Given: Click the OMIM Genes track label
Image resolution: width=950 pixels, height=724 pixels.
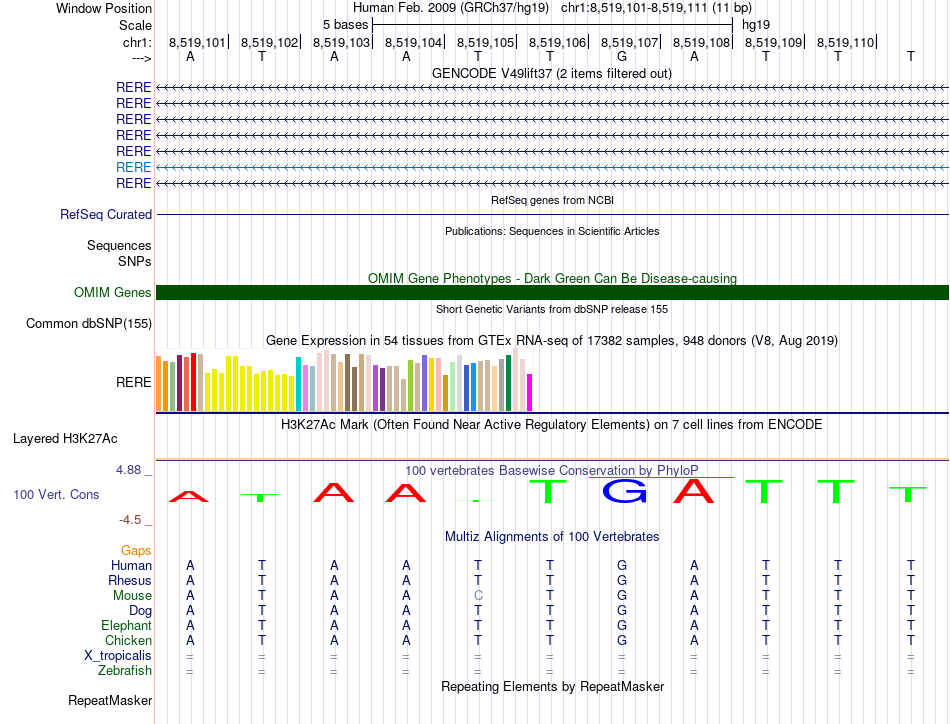Looking at the screenshot, I should [x=112, y=293].
